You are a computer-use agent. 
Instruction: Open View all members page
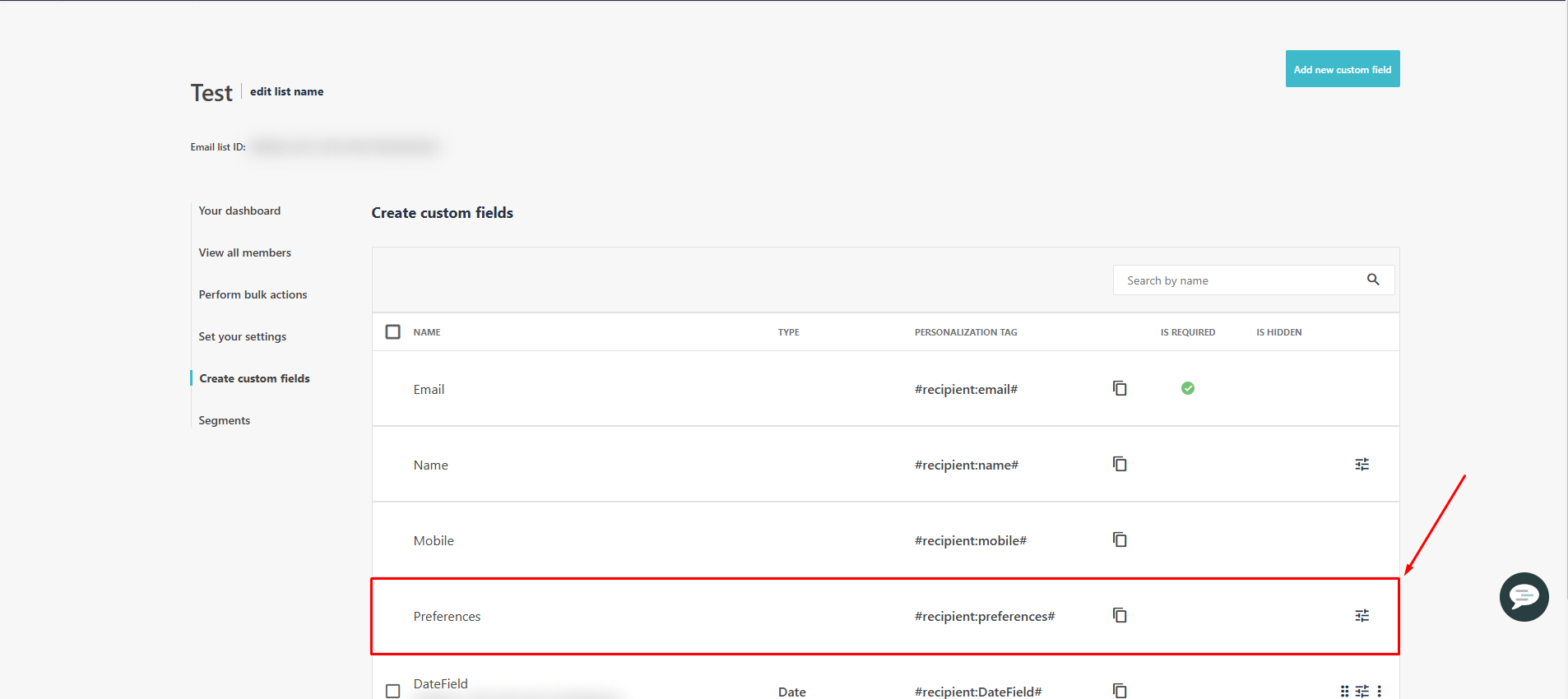pos(245,252)
